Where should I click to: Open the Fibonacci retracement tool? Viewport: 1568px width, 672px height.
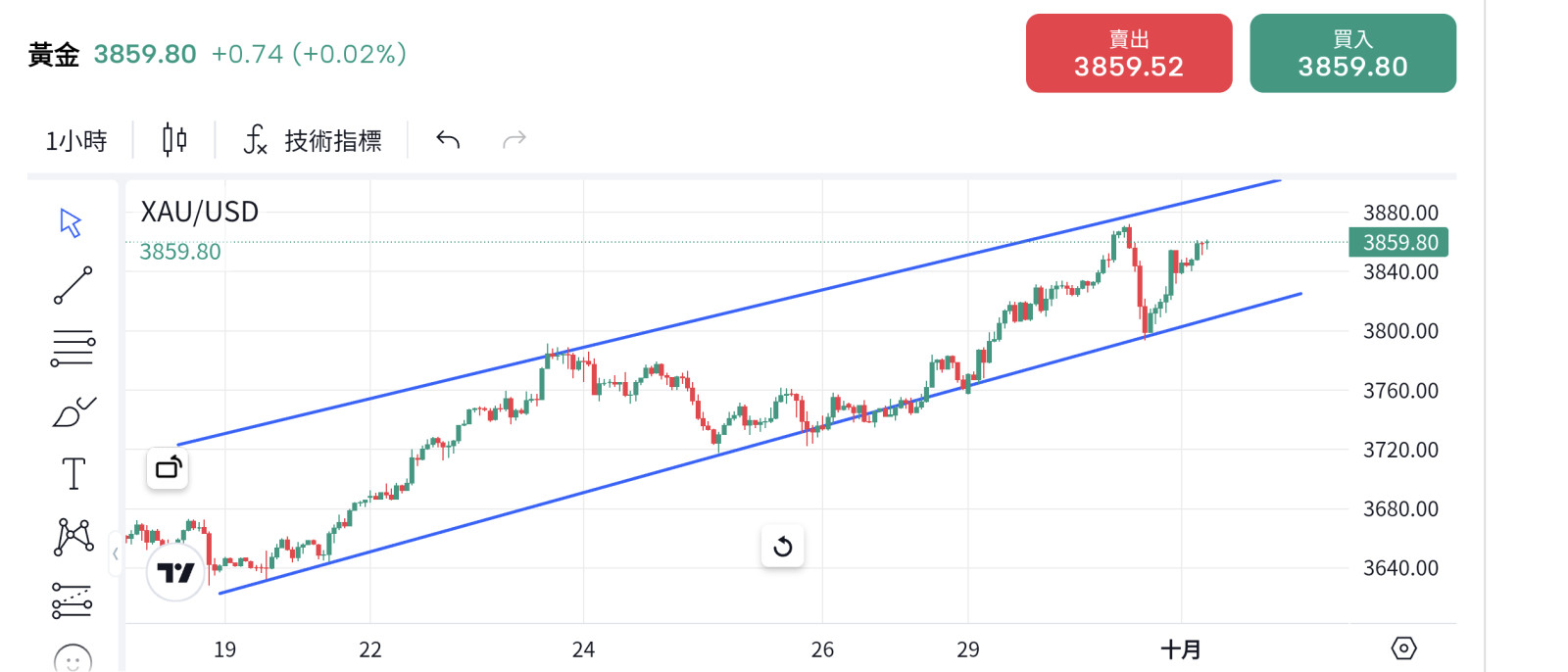[x=73, y=348]
